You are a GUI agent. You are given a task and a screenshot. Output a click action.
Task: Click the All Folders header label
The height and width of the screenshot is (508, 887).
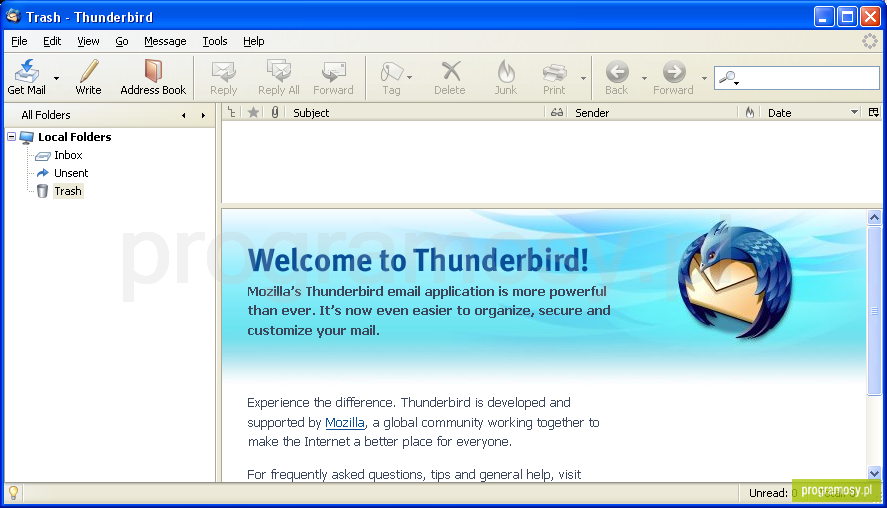(46, 115)
